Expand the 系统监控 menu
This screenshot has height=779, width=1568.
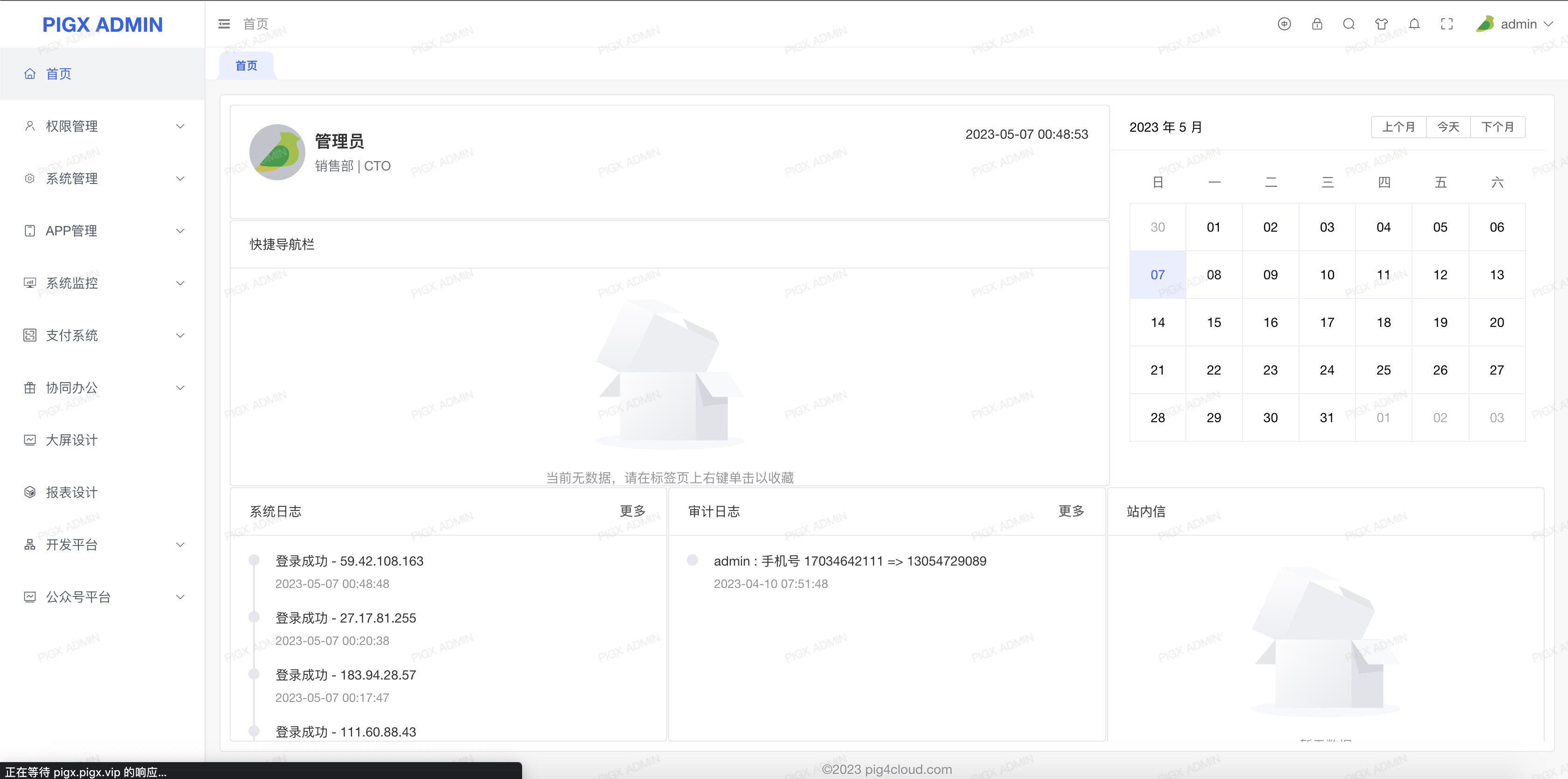71,283
